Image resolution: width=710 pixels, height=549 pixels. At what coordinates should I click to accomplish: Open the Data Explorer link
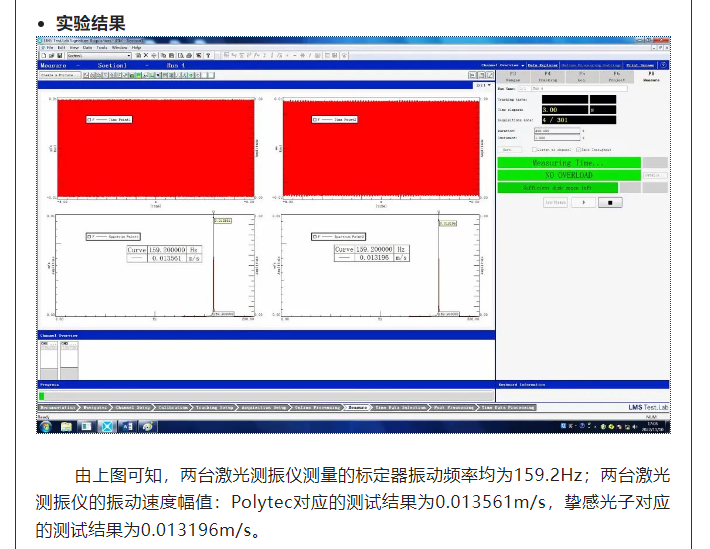tap(542, 66)
